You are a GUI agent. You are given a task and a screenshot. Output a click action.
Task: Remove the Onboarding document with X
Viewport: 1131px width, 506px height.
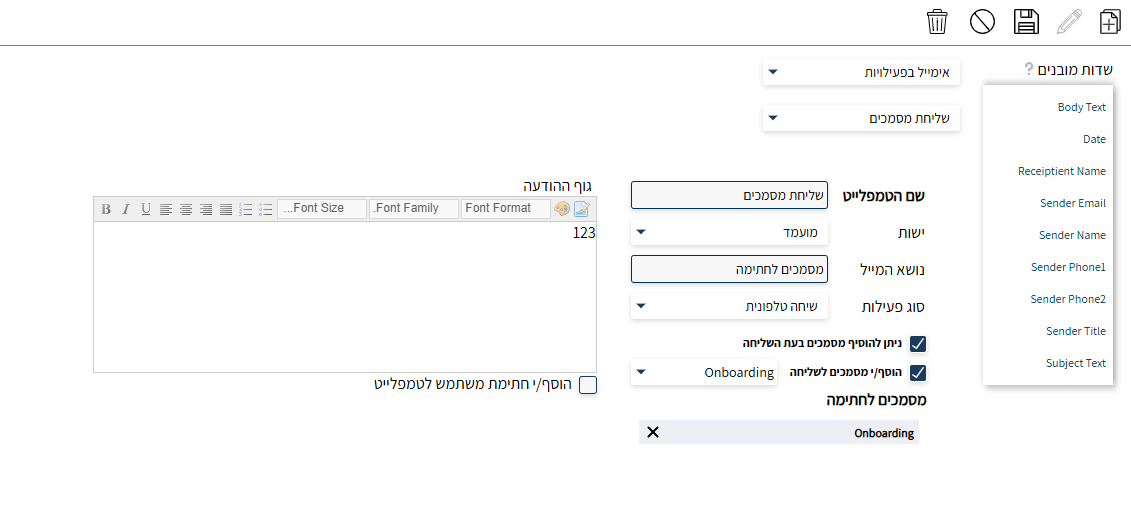[653, 432]
